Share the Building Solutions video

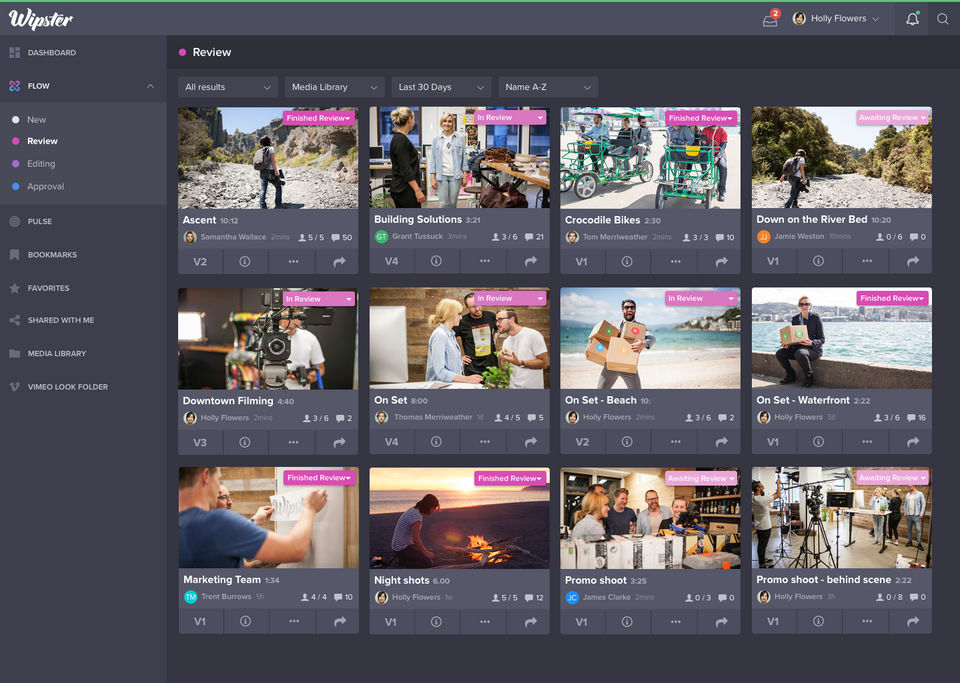[x=530, y=261]
